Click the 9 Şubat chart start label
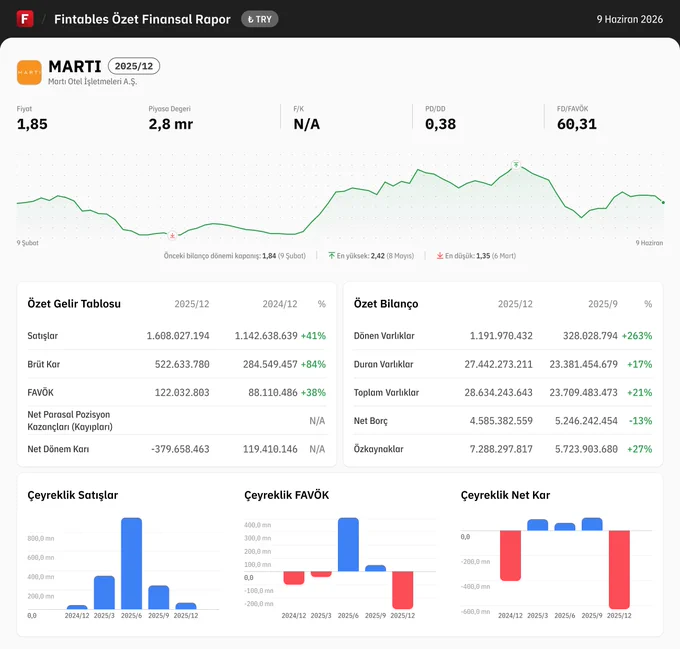This screenshot has height=649, width=680. pyautogui.click(x=28, y=243)
